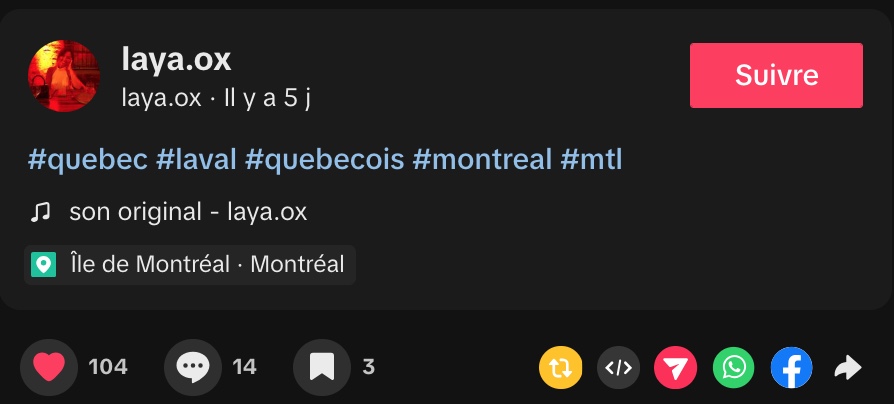
Task: Click the yellow repost icon
Action: tap(560, 368)
